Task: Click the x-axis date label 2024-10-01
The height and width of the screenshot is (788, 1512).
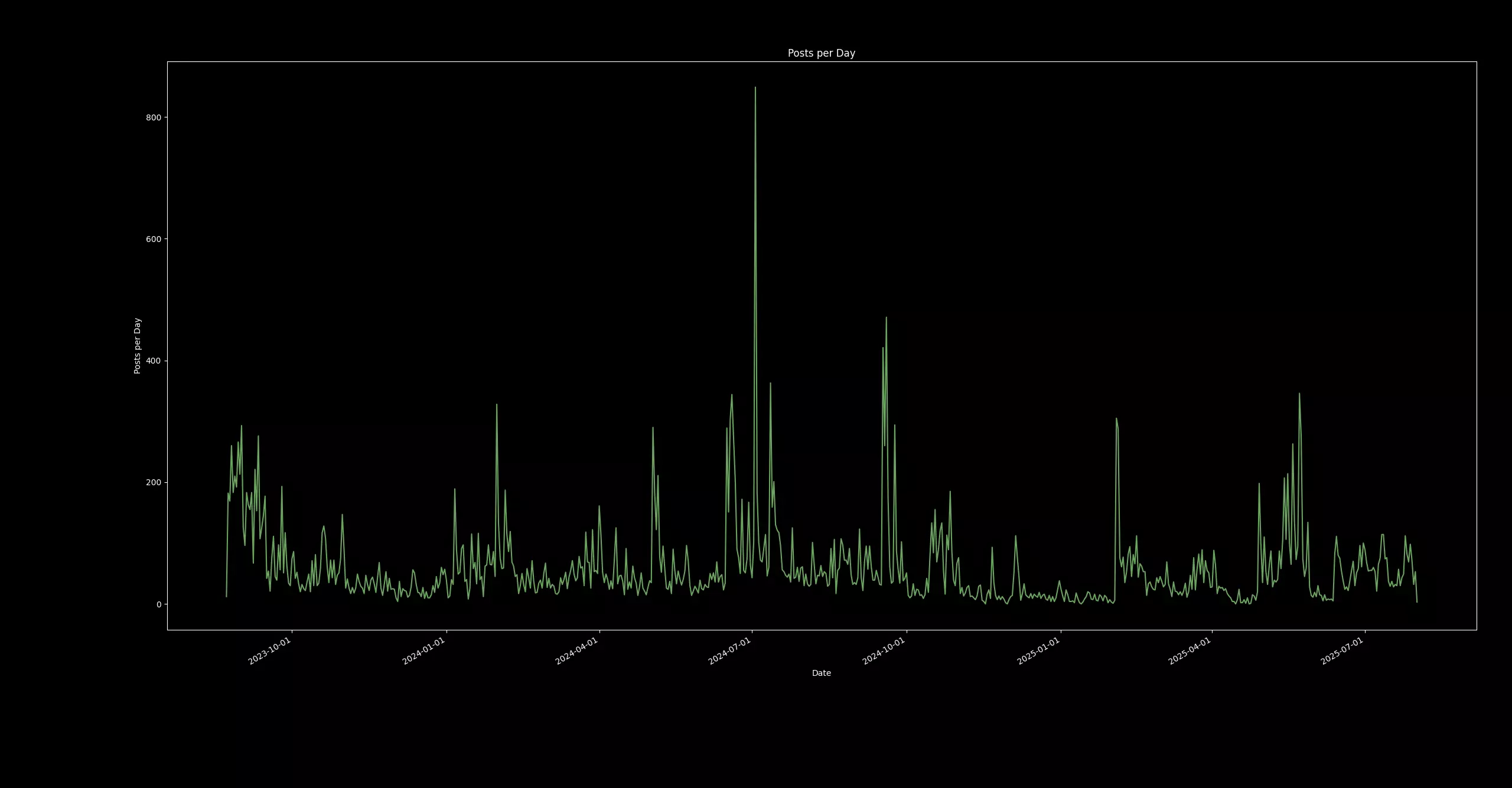Action: point(884,651)
